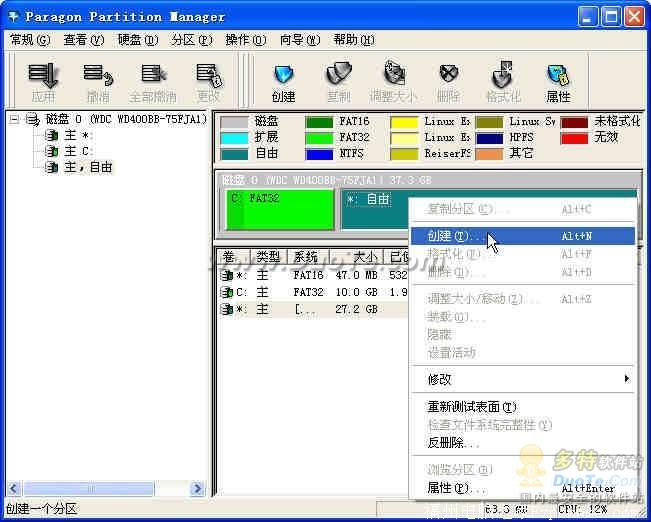
Task: Click right arrow of tree horizontal scrollbar
Action: click(x=197, y=489)
